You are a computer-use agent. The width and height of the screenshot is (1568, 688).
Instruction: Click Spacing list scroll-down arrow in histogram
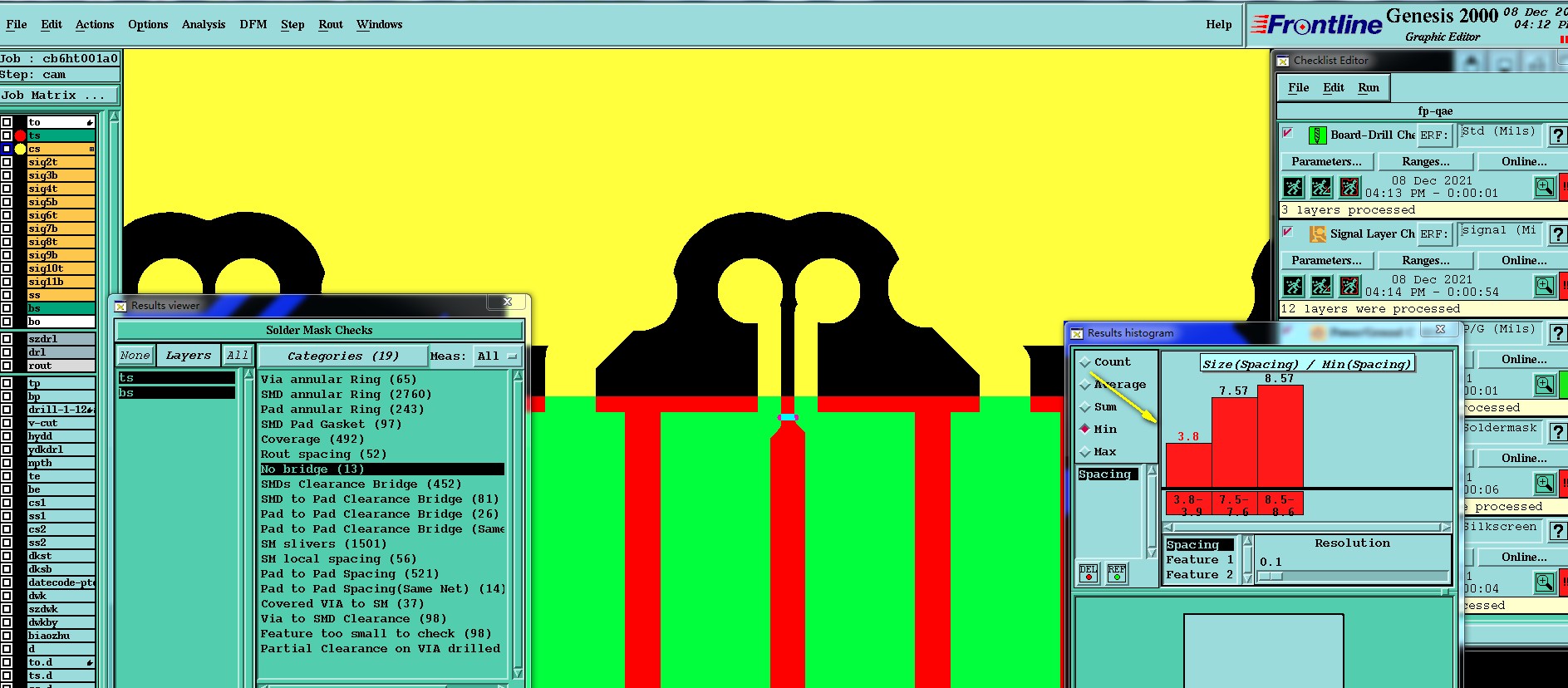pyautogui.click(x=1152, y=553)
